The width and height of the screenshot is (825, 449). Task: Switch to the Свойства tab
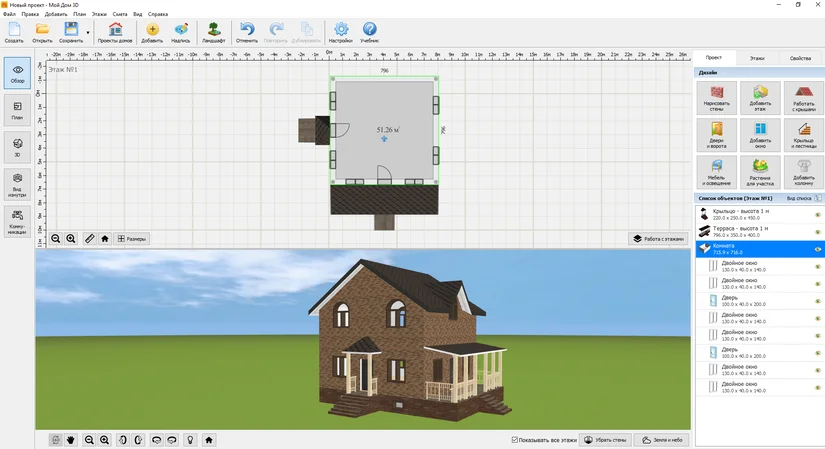(x=801, y=59)
